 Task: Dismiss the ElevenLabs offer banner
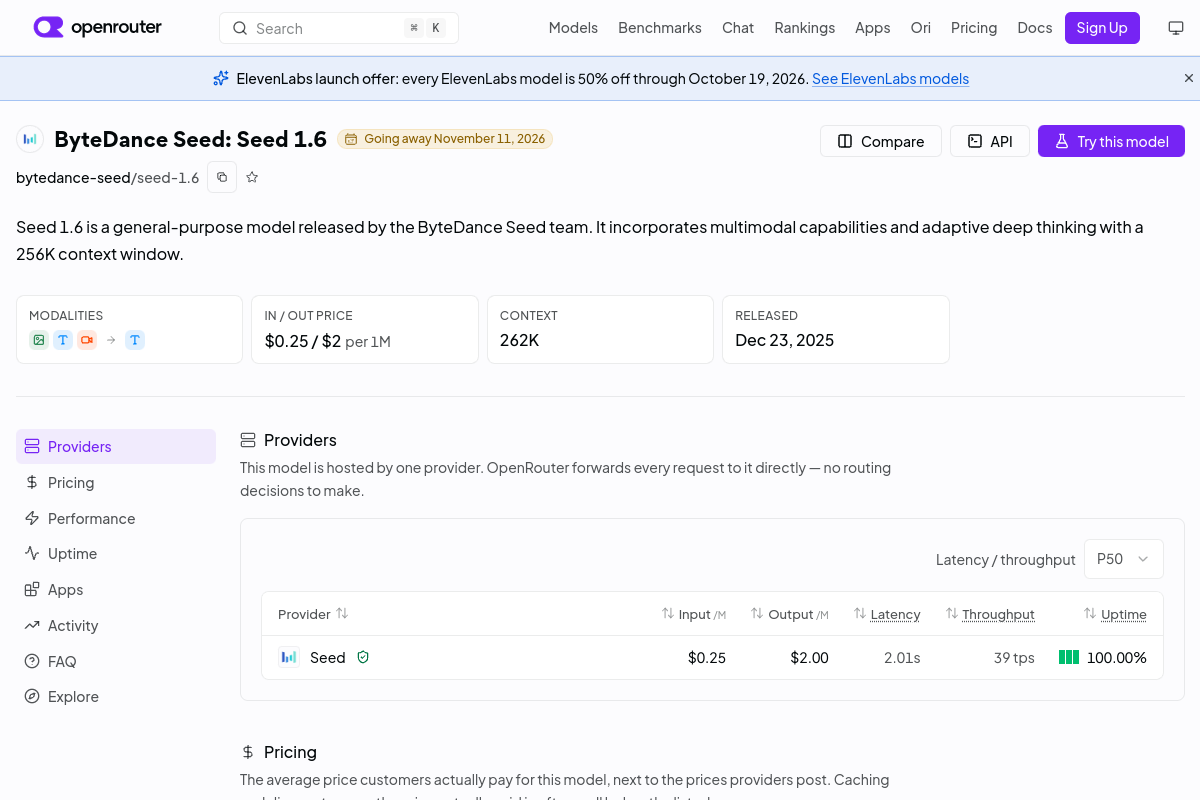point(1188,78)
